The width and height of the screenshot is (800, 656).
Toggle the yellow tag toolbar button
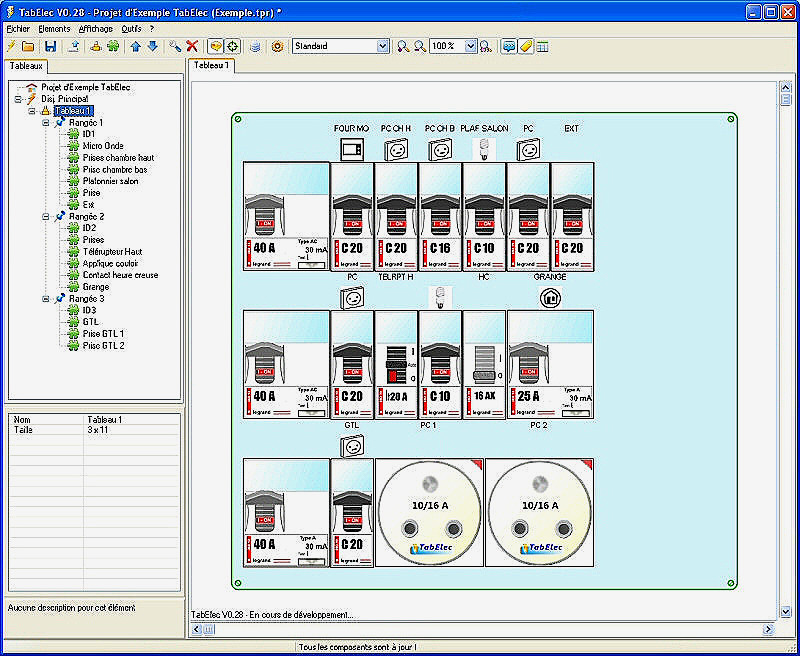point(525,46)
